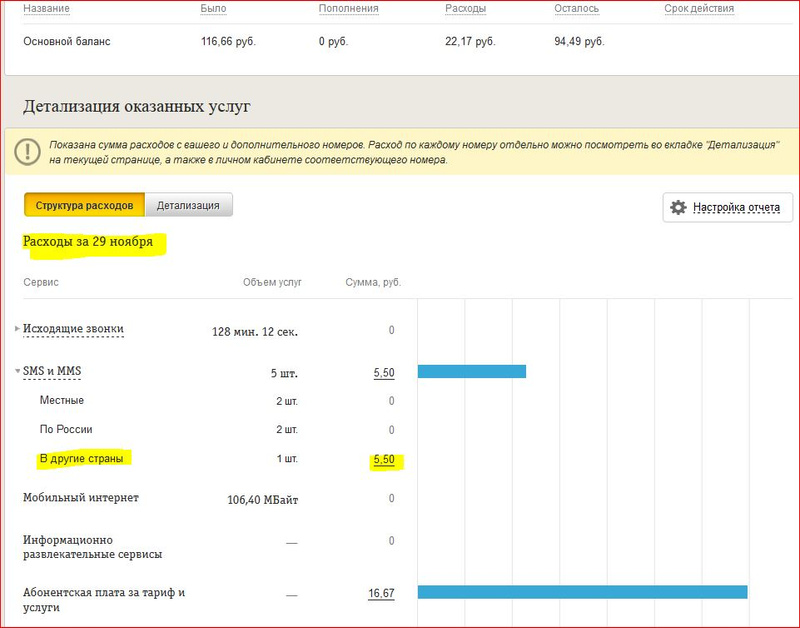
Task: Select the В другие страны row
Action: coord(86,459)
